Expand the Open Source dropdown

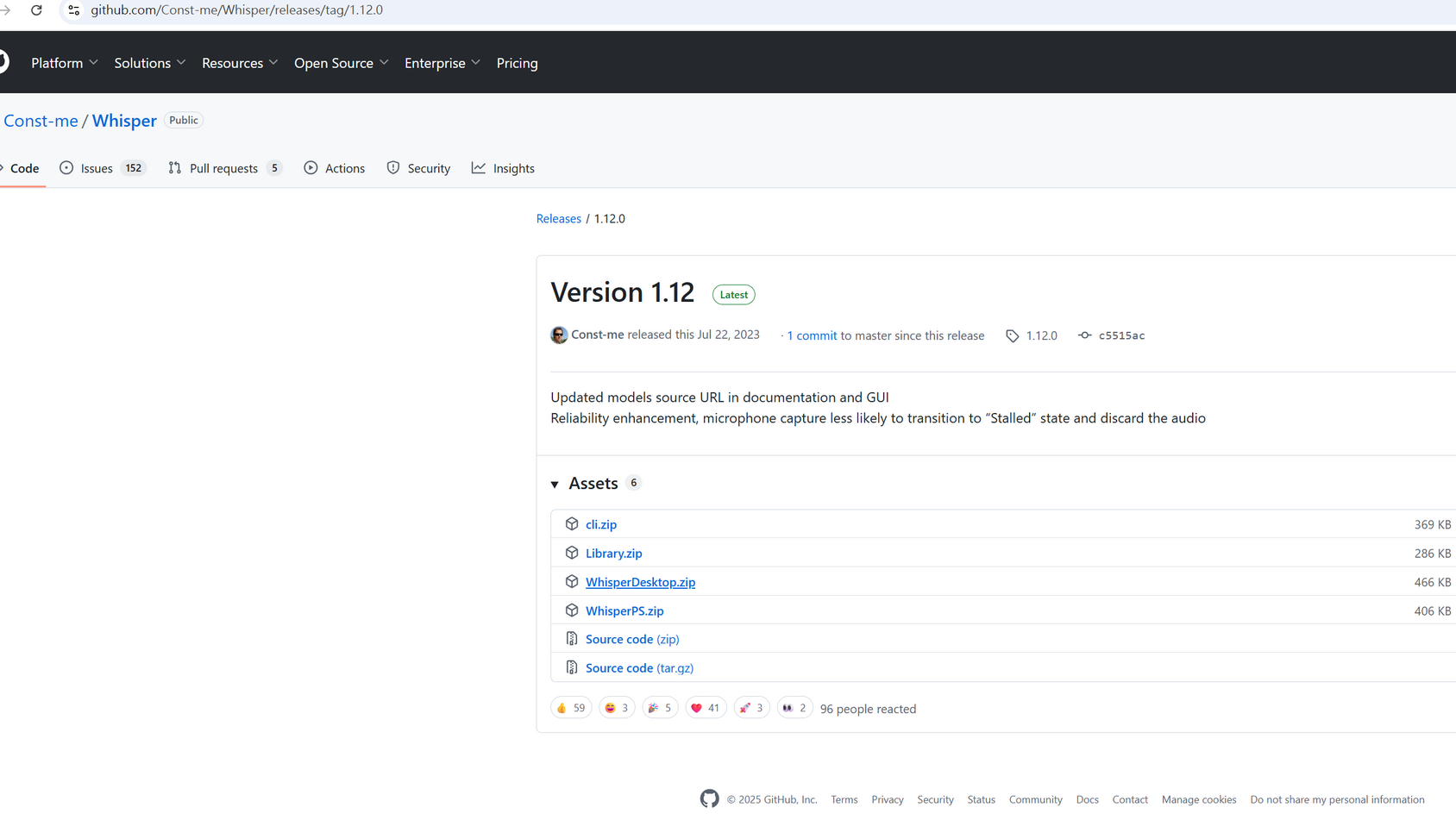(x=341, y=63)
